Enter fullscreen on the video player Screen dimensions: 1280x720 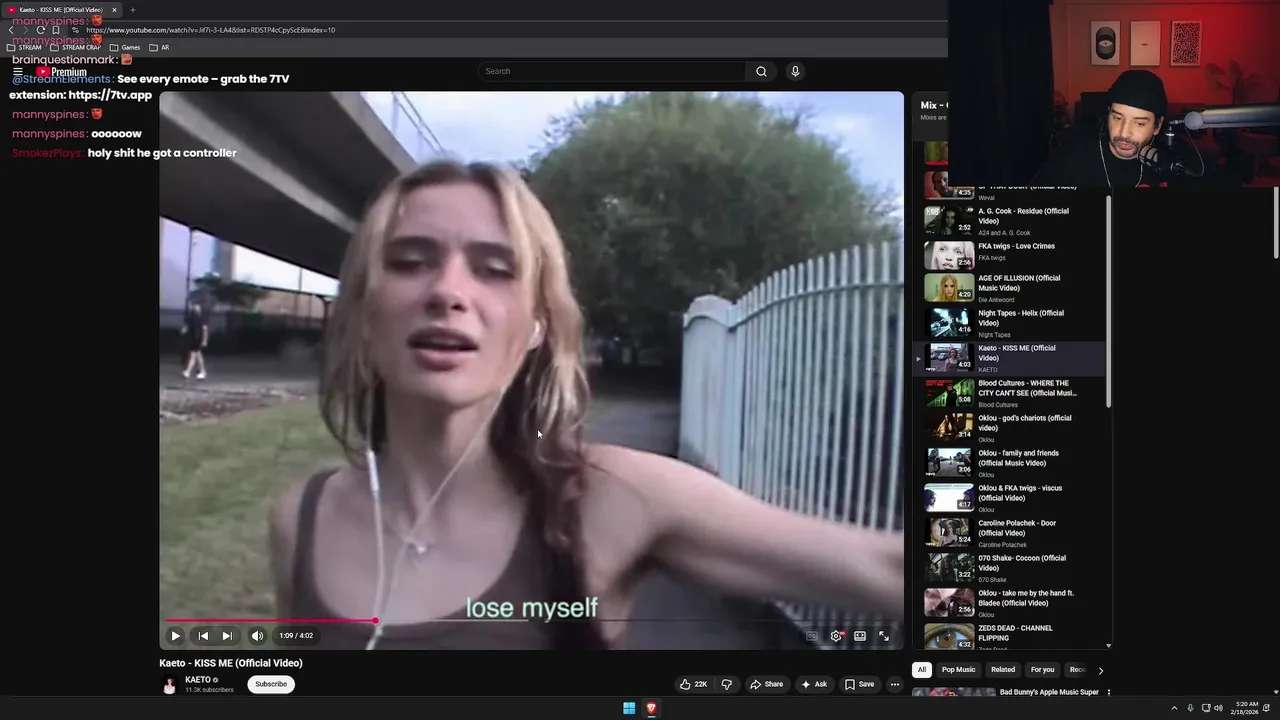(x=884, y=636)
